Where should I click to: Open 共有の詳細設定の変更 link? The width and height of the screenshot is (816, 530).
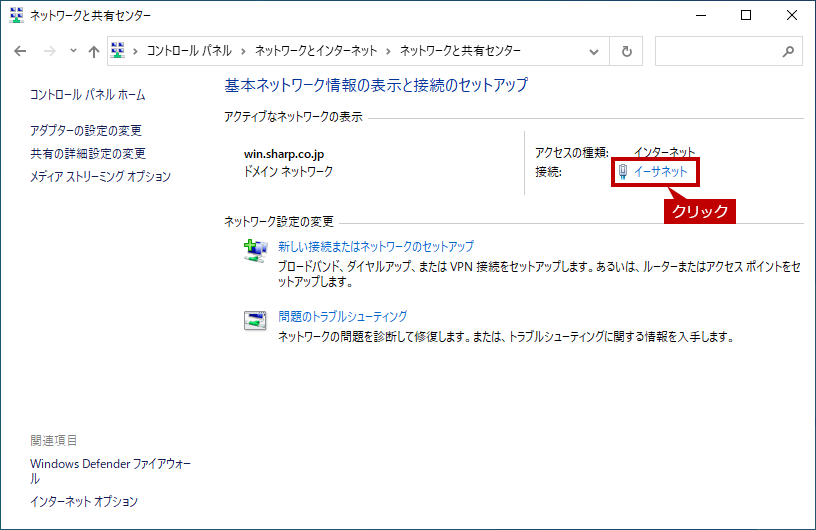pyautogui.click(x=88, y=153)
